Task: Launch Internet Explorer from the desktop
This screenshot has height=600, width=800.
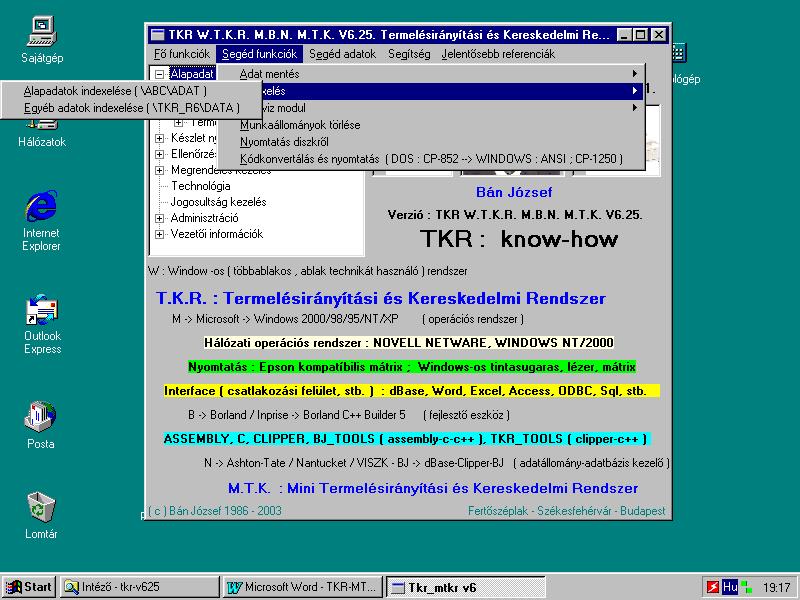Action: [x=41, y=220]
